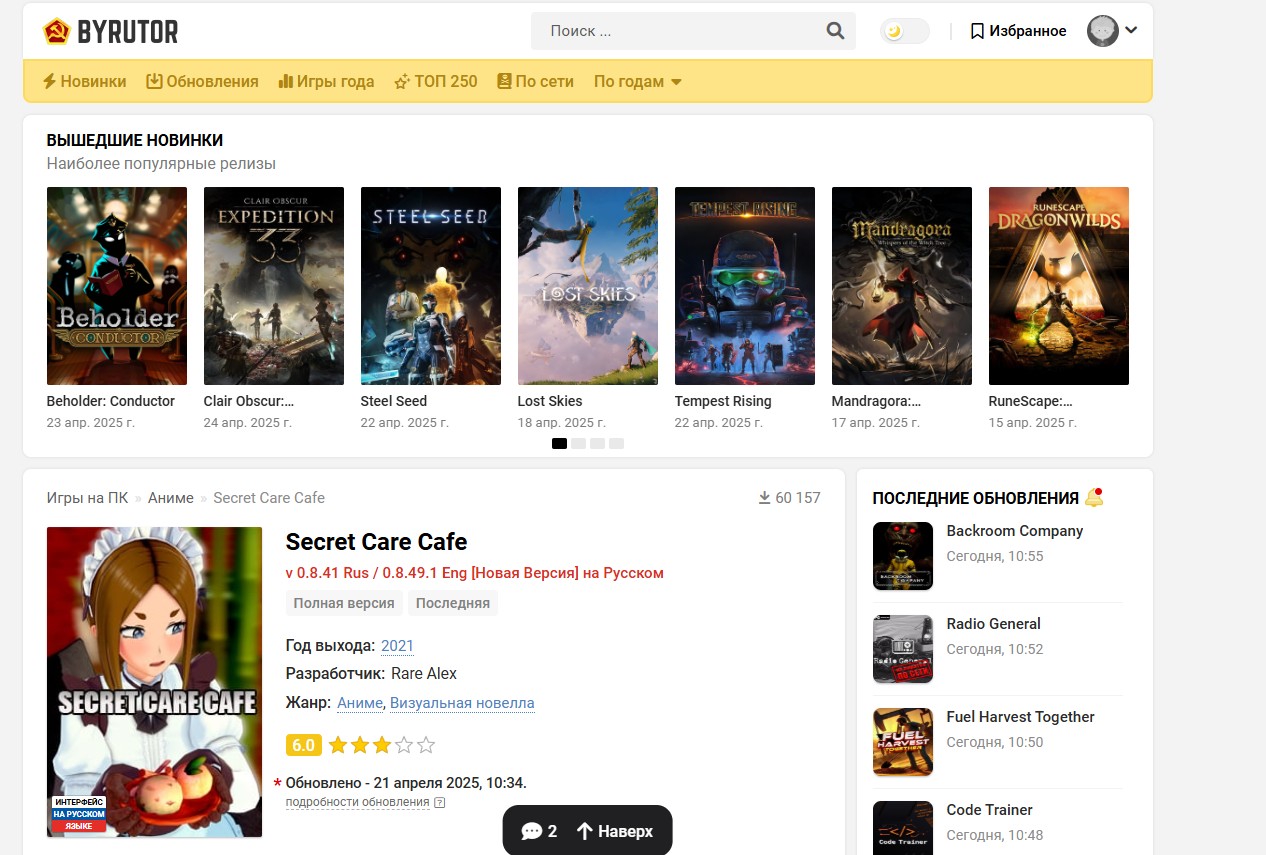Click the Tempest Rising title link
Screen dimensions: 1266x855
[723, 401]
